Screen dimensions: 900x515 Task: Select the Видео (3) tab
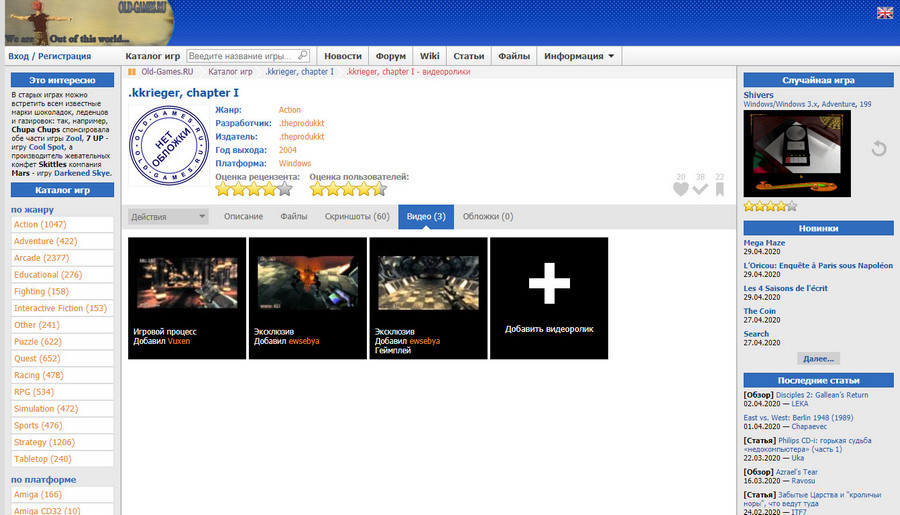coord(426,216)
